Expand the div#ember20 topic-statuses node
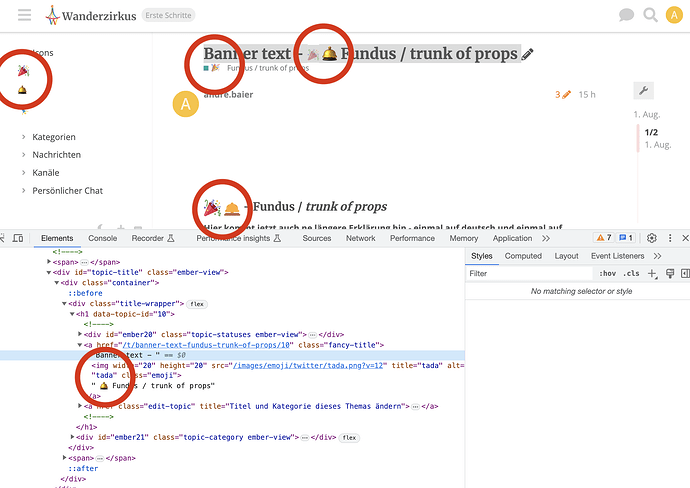690x488 pixels. pos(80,334)
